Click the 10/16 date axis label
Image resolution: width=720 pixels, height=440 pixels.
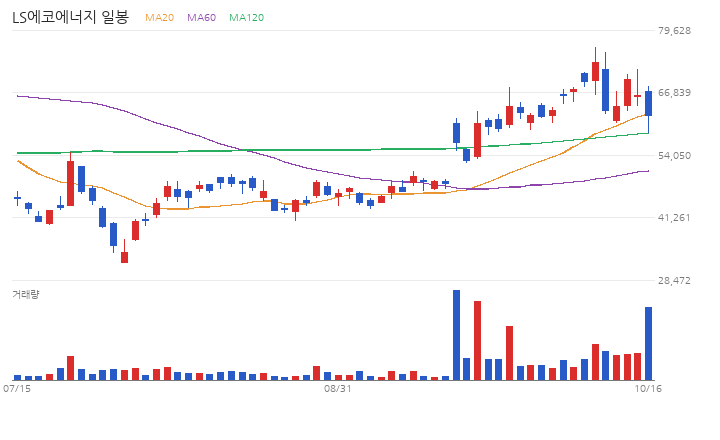pyautogui.click(x=648, y=389)
